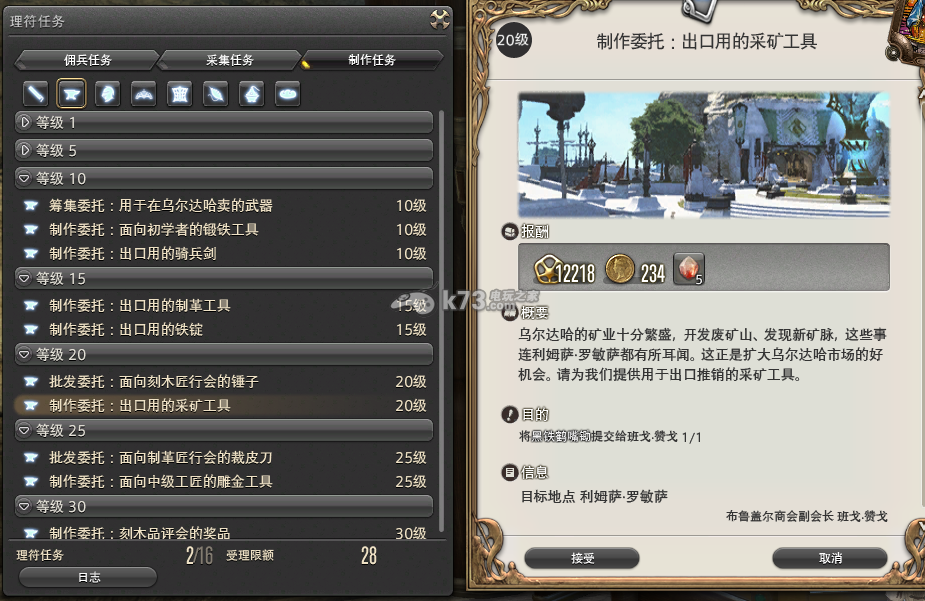
Task: Expand the 等级 5 group
Action: tap(224, 150)
